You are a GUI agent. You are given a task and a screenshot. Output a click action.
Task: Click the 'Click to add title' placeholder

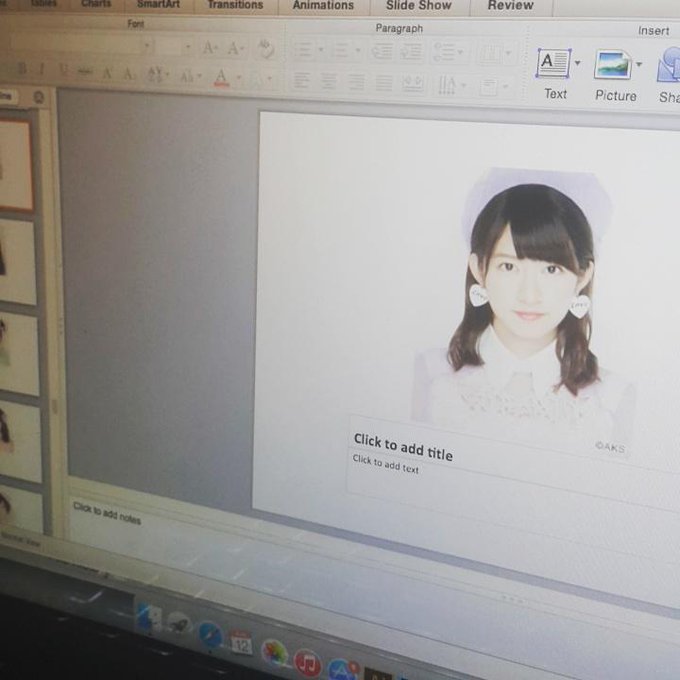click(x=403, y=447)
